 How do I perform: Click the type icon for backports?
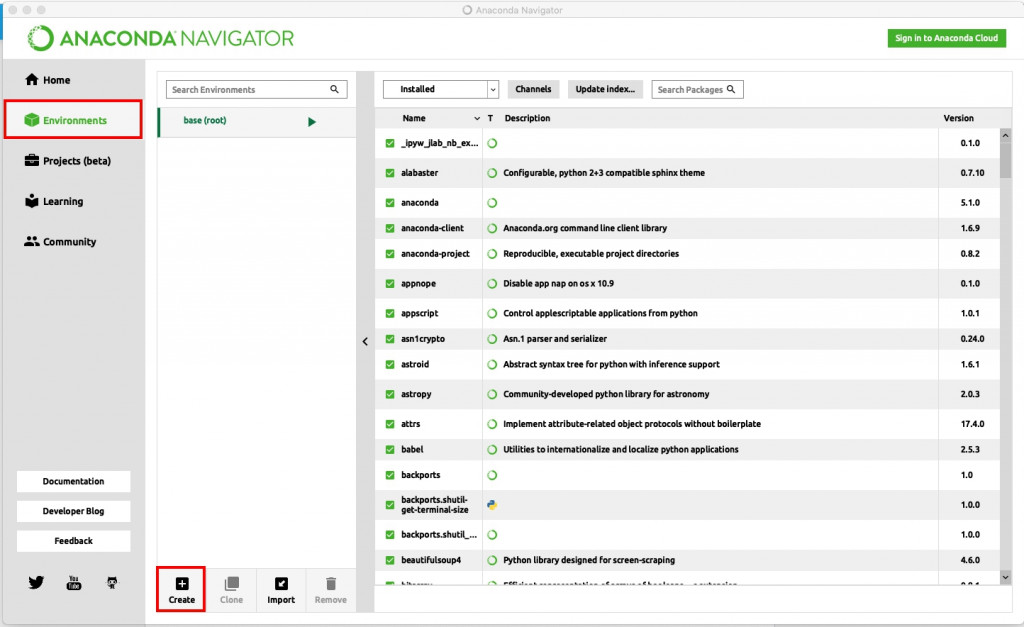pos(492,475)
